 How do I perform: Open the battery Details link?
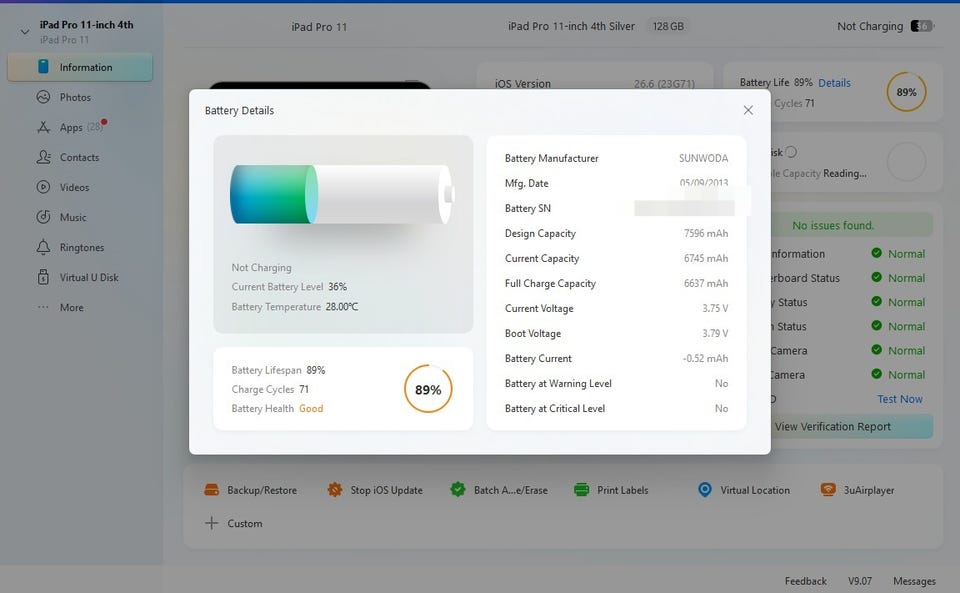[x=834, y=83]
